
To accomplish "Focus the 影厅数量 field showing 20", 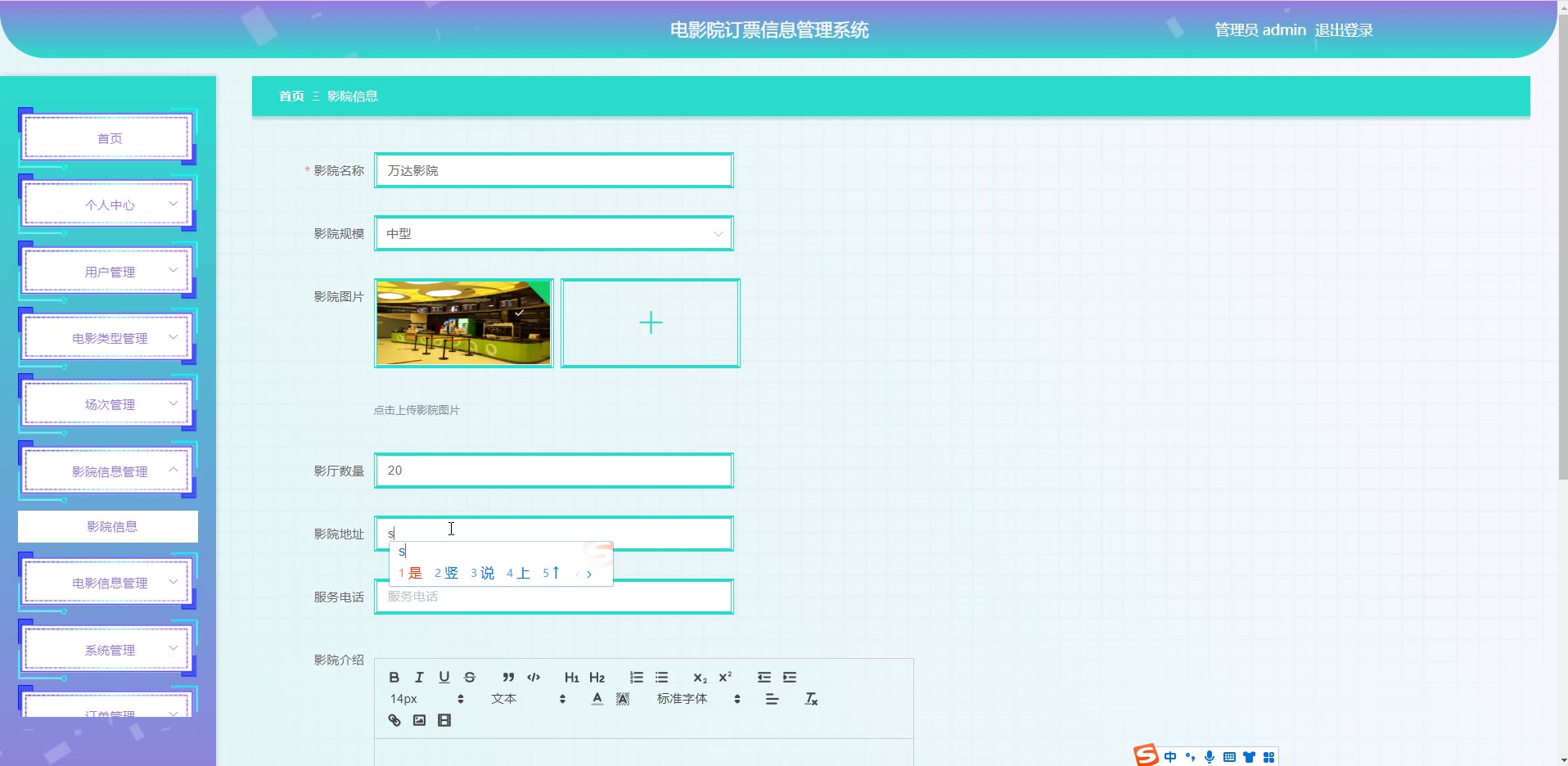I will click(554, 471).
